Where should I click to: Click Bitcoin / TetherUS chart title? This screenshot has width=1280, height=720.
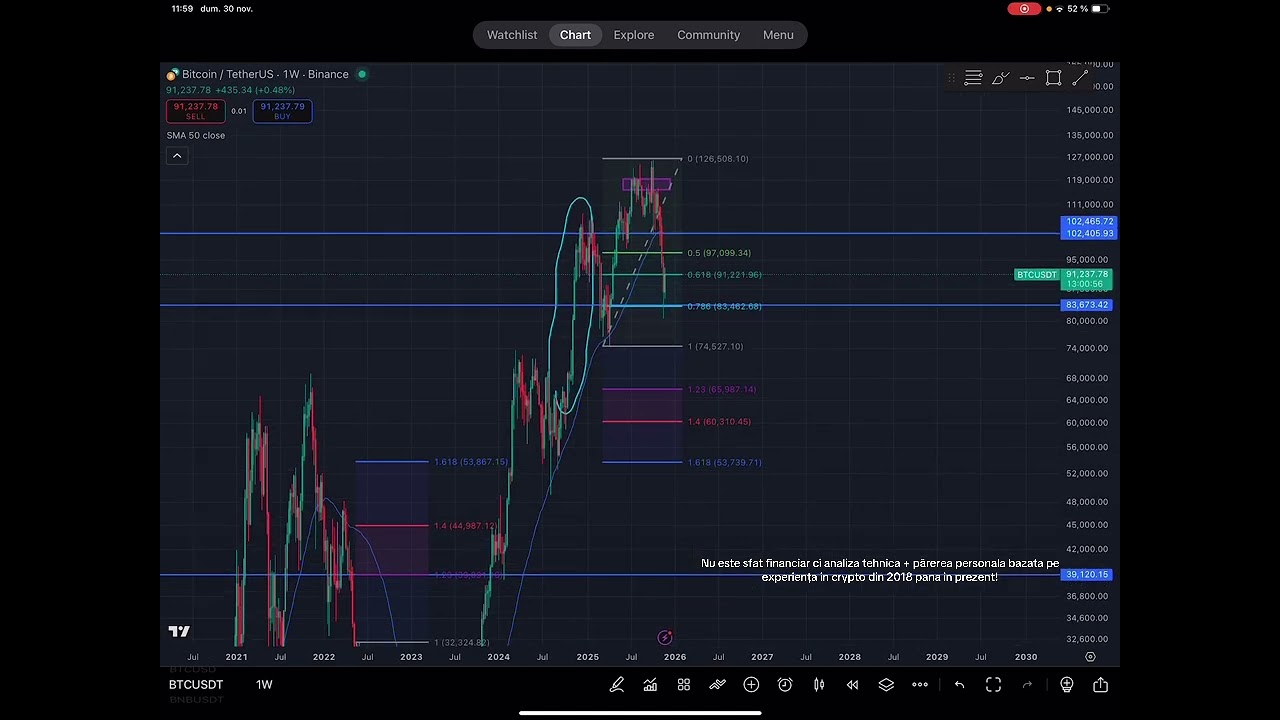point(265,74)
